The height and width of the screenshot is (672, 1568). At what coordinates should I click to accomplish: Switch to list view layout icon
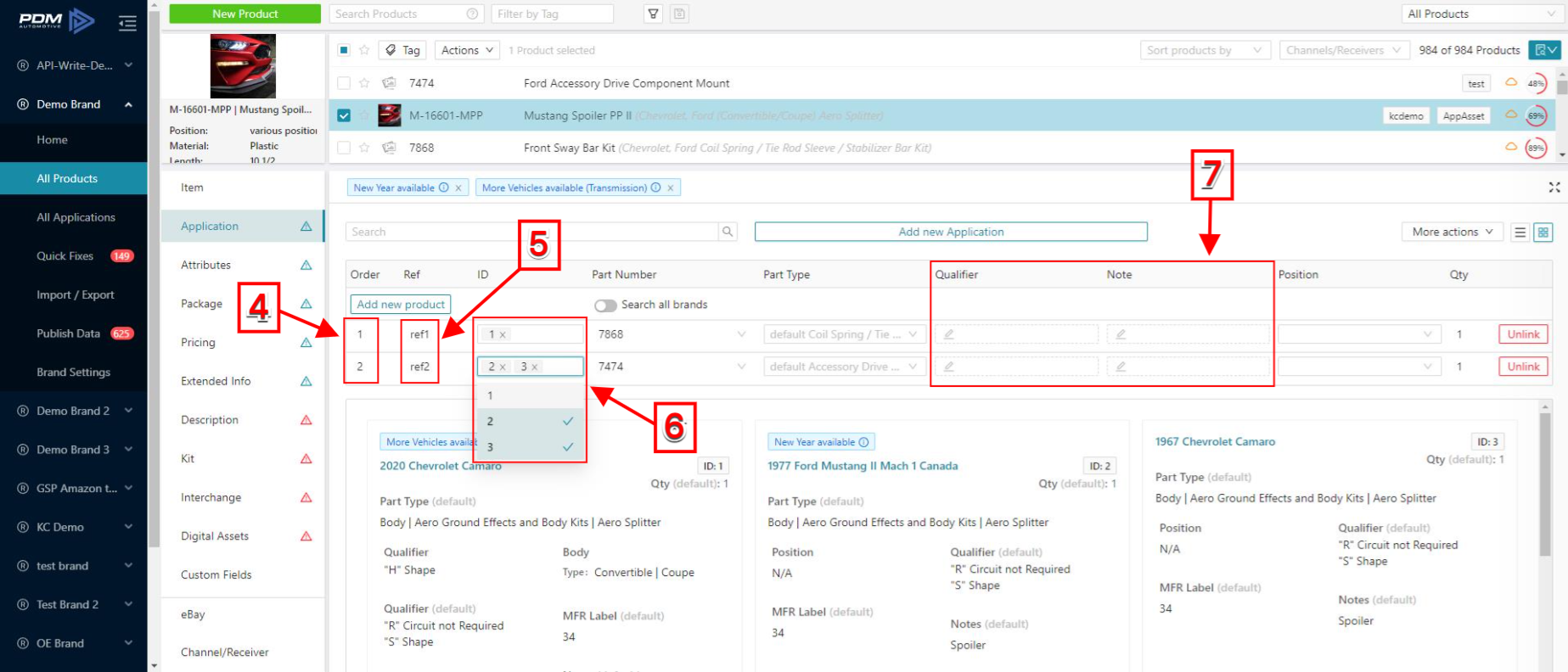1520,232
